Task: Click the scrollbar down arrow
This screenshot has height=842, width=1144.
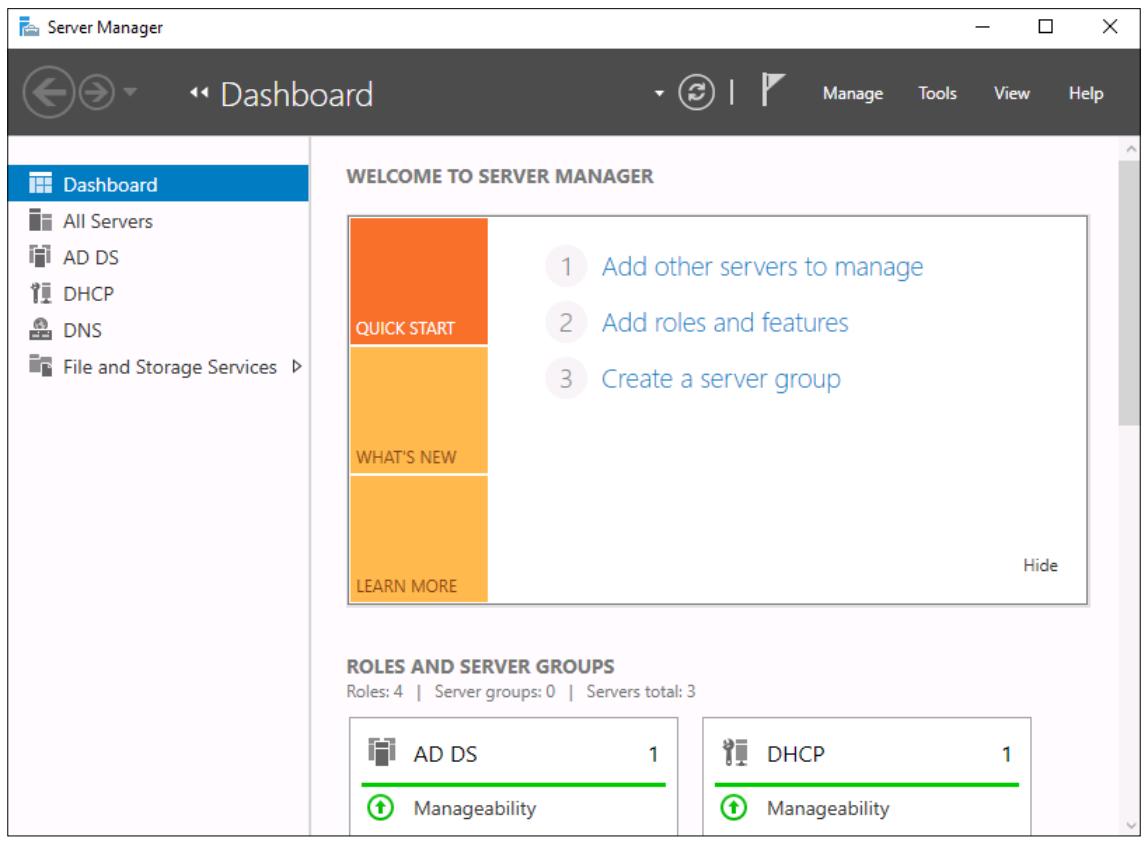Action: (x=1130, y=826)
